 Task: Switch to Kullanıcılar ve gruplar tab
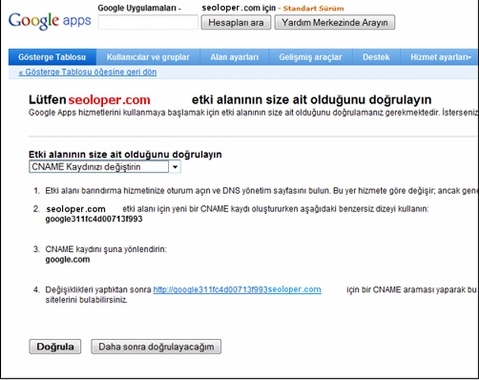(148, 57)
